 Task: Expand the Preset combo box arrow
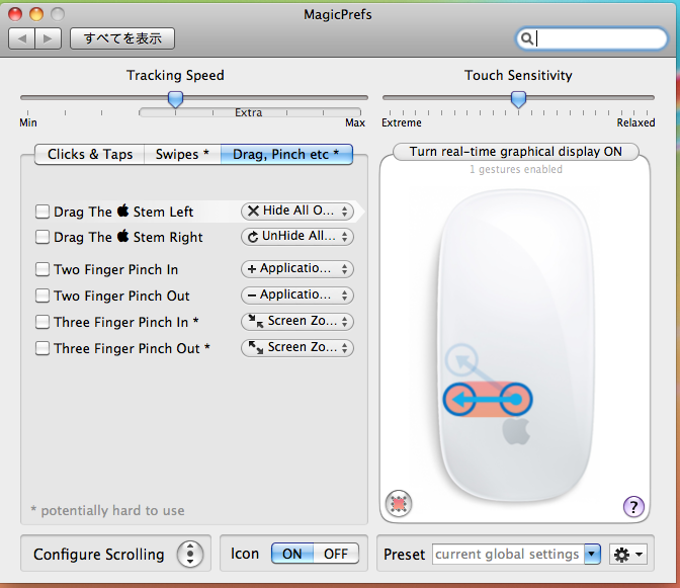[592, 554]
